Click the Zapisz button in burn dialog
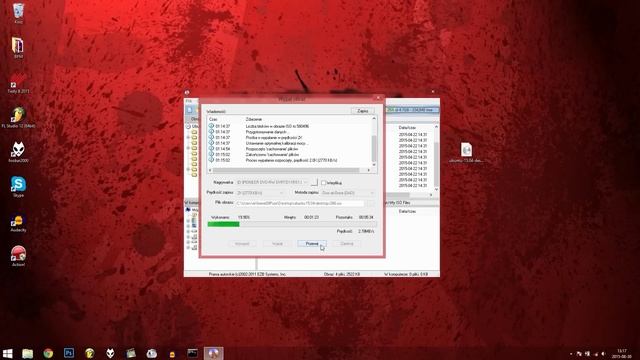This screenshot has width=640, height=360. pyautogui.click(x=362, y=111)
